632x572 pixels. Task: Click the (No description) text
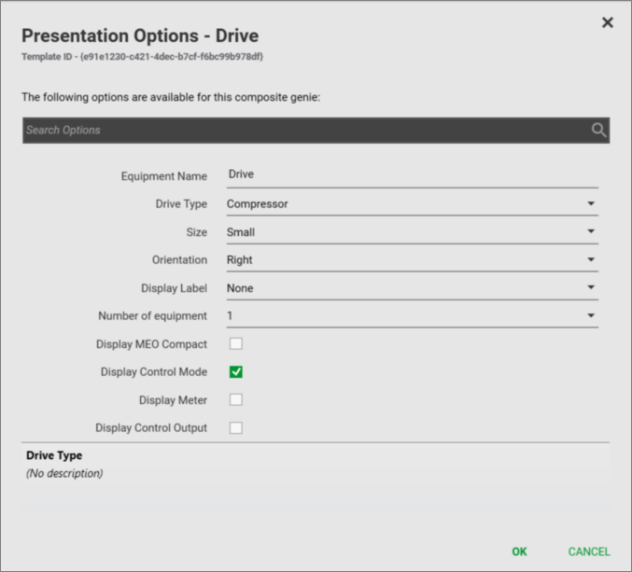point(64,473)
